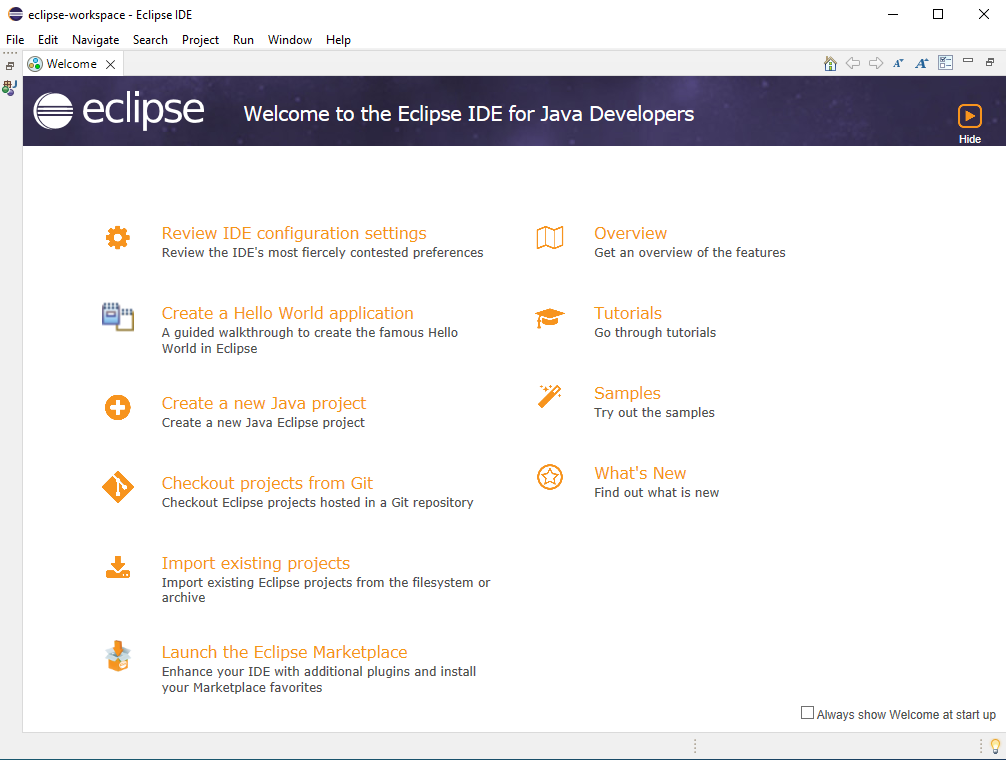This screenshot has height=760, width=1006.
Task: Open the Overview link
Action: (x=630, y=233)
